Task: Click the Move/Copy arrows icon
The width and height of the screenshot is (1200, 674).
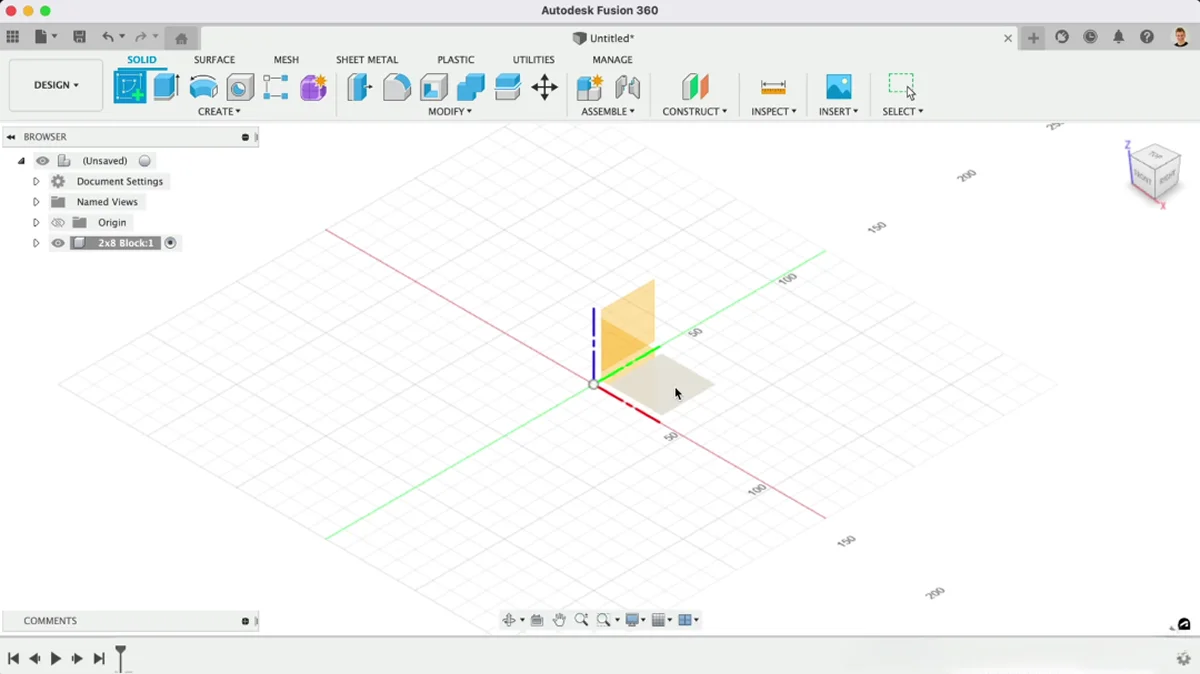Action: 545,87
